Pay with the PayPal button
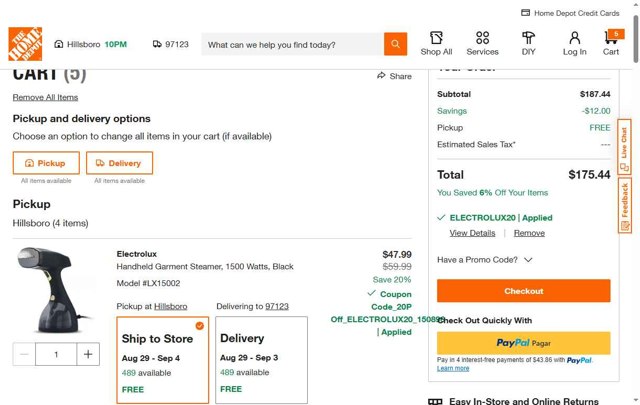640x405 pixels. point(524,343)
